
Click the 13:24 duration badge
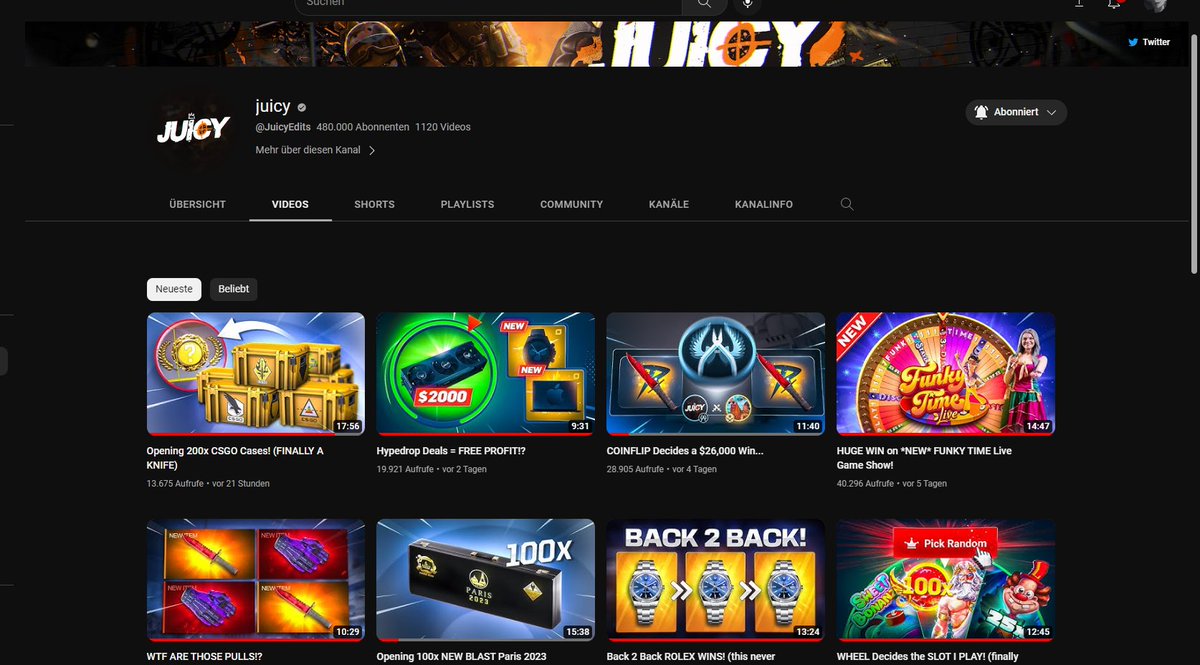pyautogui.click(x=808, y=632)
